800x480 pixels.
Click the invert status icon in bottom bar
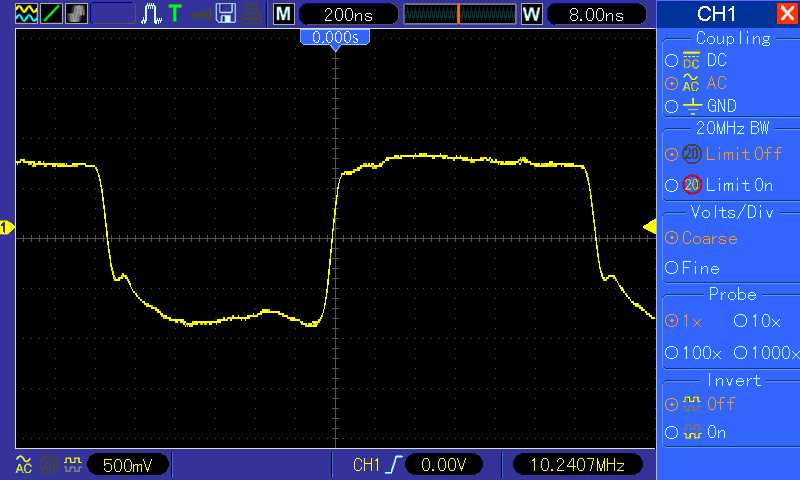pos(72,464)
